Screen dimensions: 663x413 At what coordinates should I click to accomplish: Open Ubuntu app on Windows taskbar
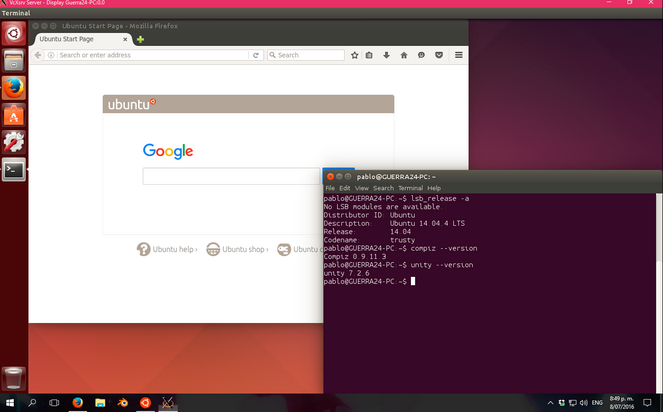[145, 403]
